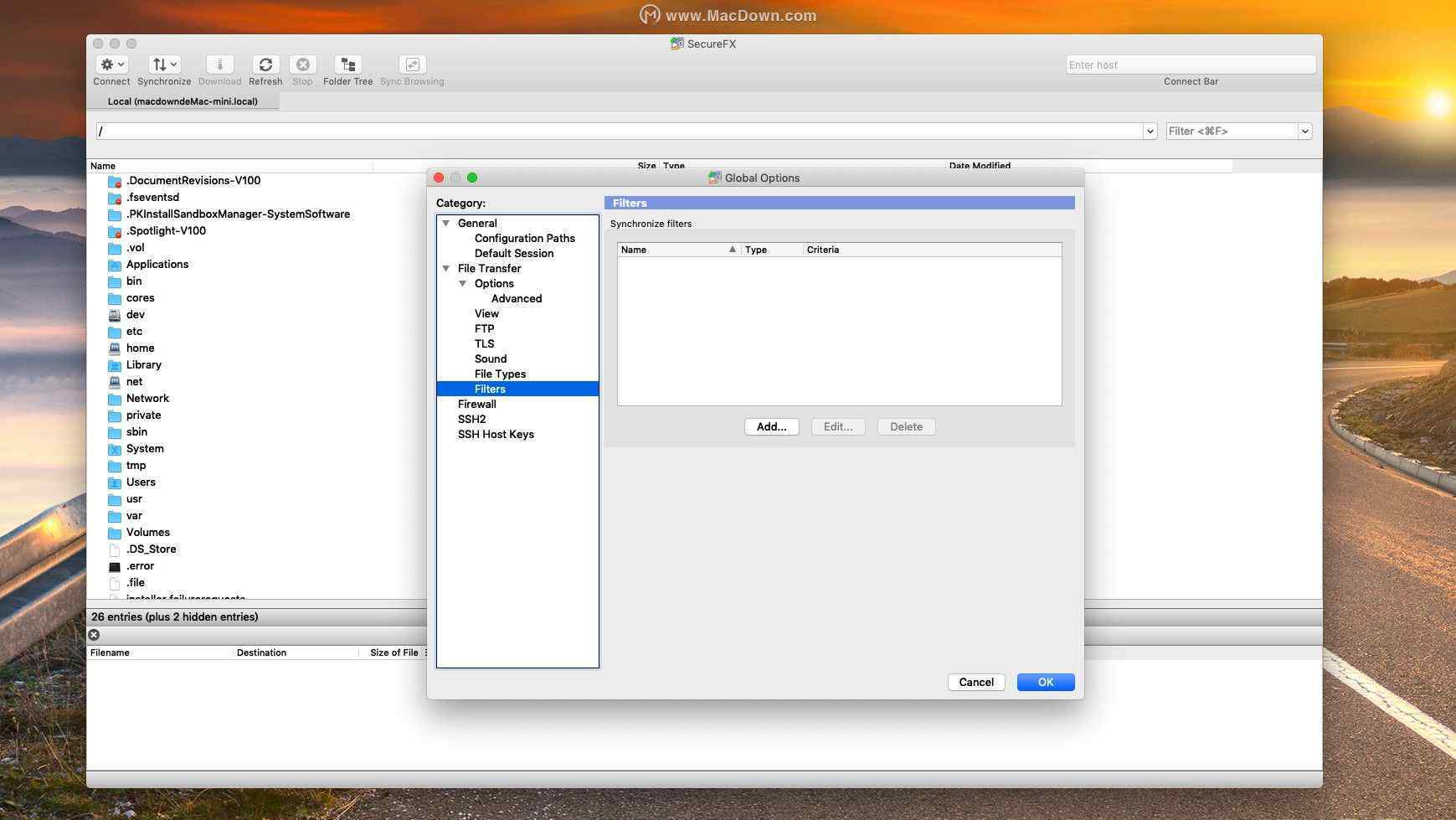
Task: Select the TLS category
Action: pos(484,343)
